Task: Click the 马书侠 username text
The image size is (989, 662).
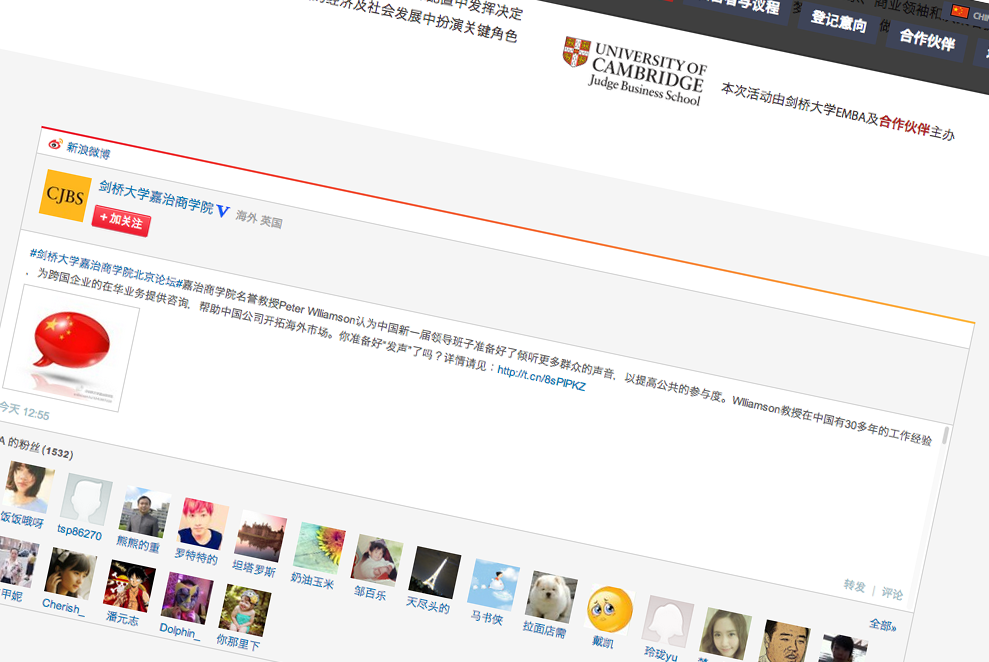Action: point(487,618)
